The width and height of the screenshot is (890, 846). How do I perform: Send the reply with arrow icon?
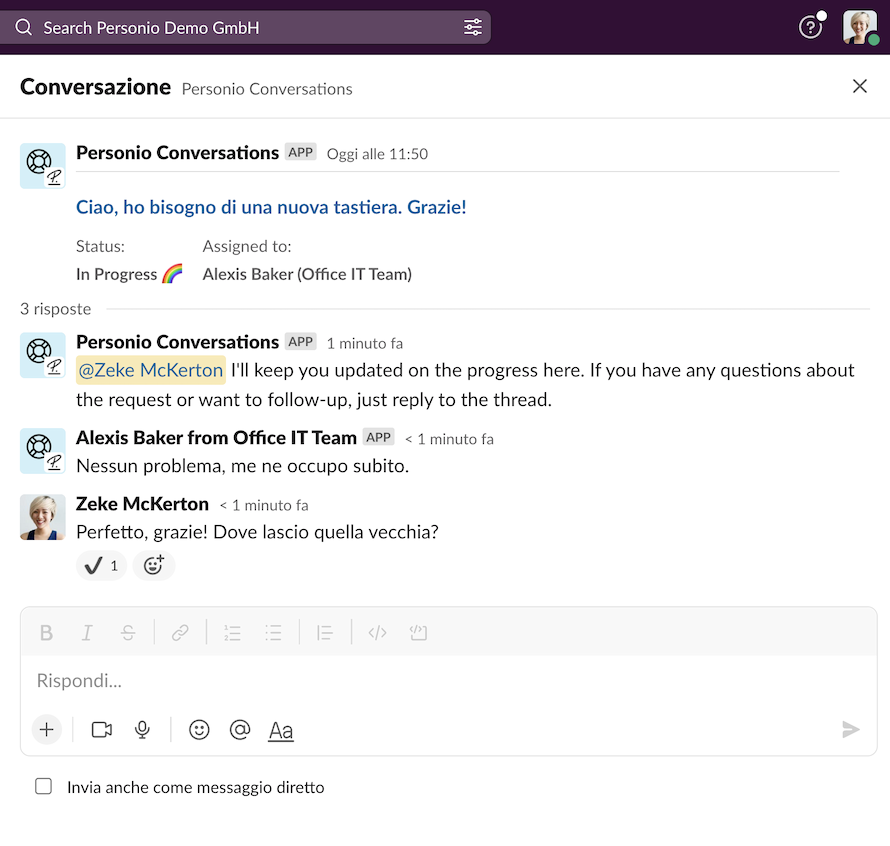coord(850,730)
